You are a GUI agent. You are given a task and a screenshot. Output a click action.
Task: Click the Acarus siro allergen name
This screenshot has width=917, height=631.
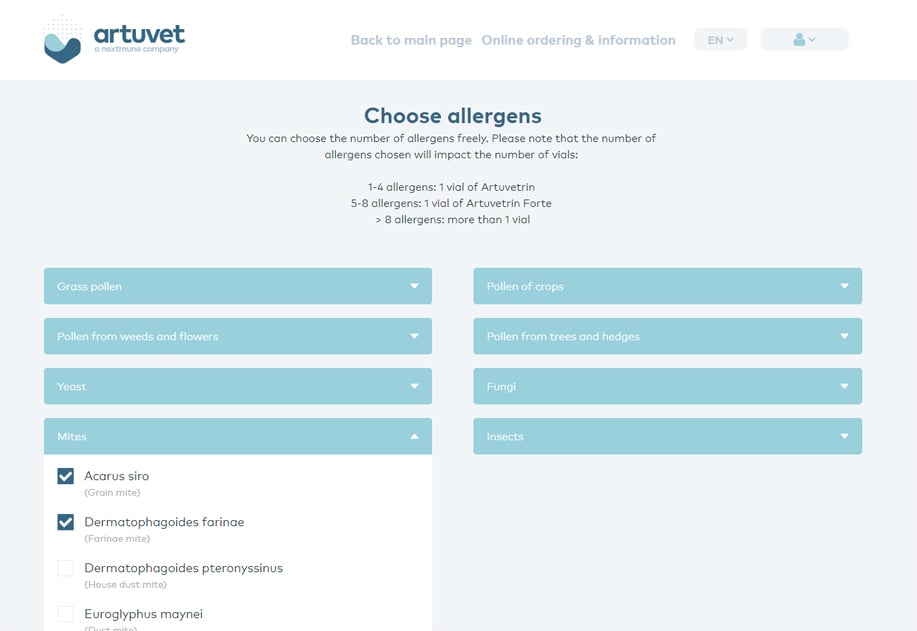tap(116, 476)
